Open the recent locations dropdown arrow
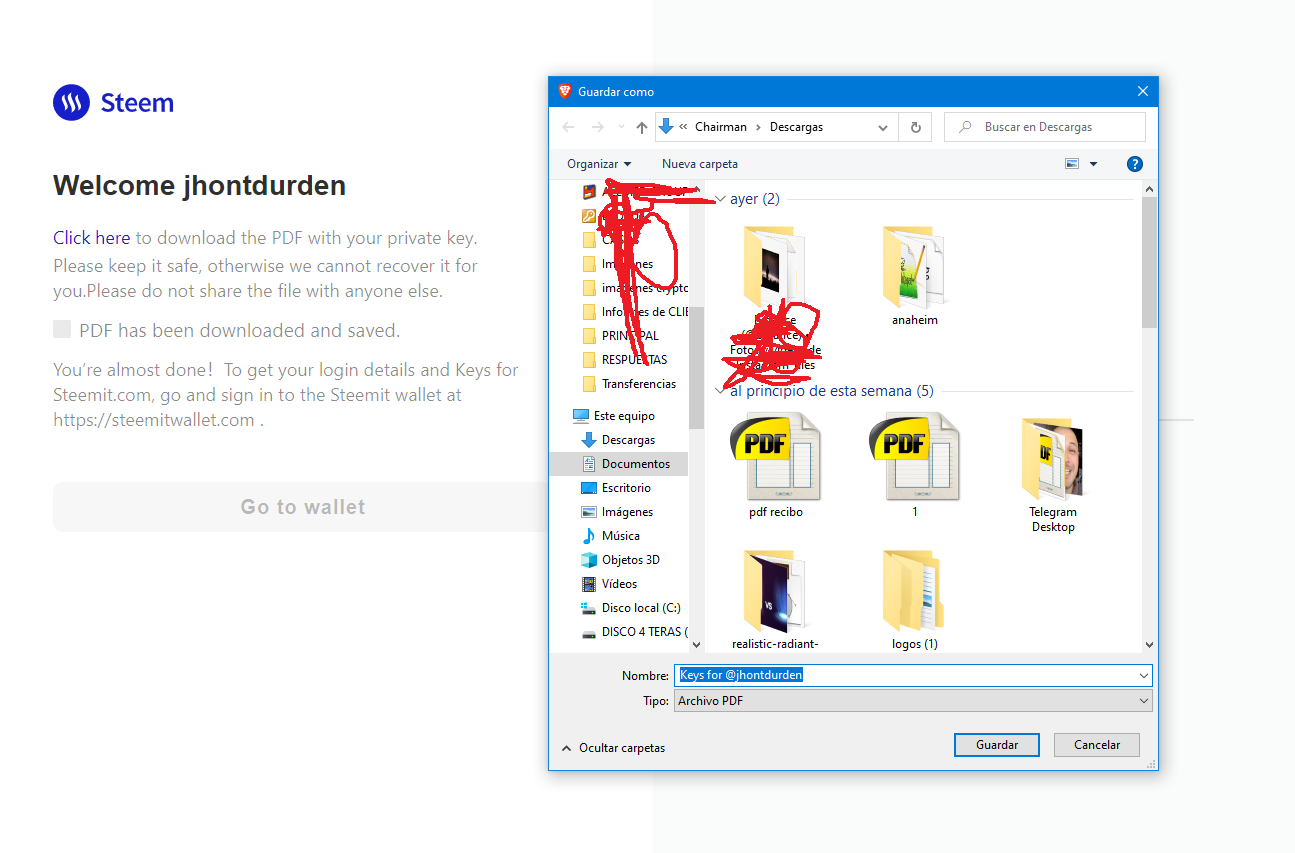The height and width of the screenshot is (853, 1295). coord(621,127)
